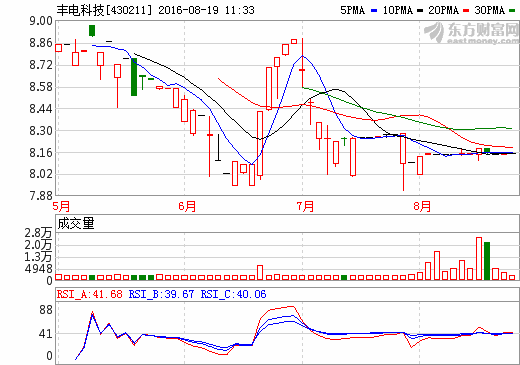Click the green 30PMA legend color marker
The image size is (520, 365).
coord(512,11)
